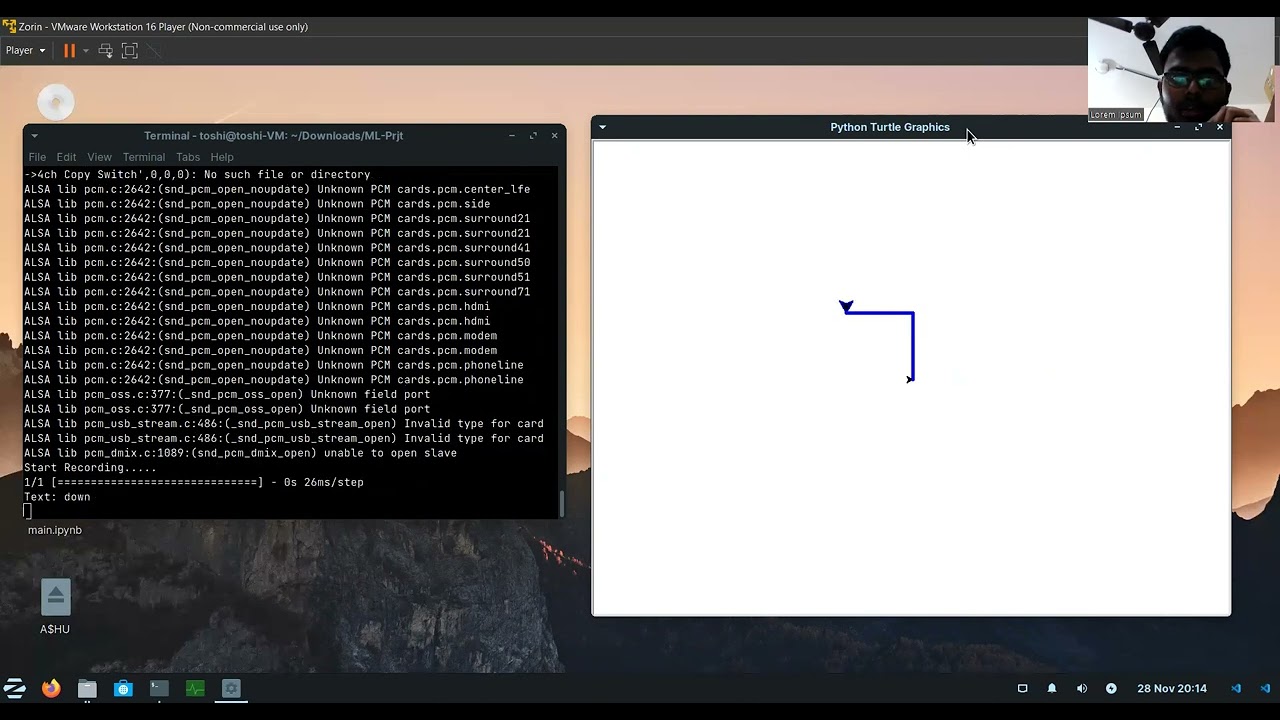Open the notifications bell
1280x720 pixels.
[1052, 688]
